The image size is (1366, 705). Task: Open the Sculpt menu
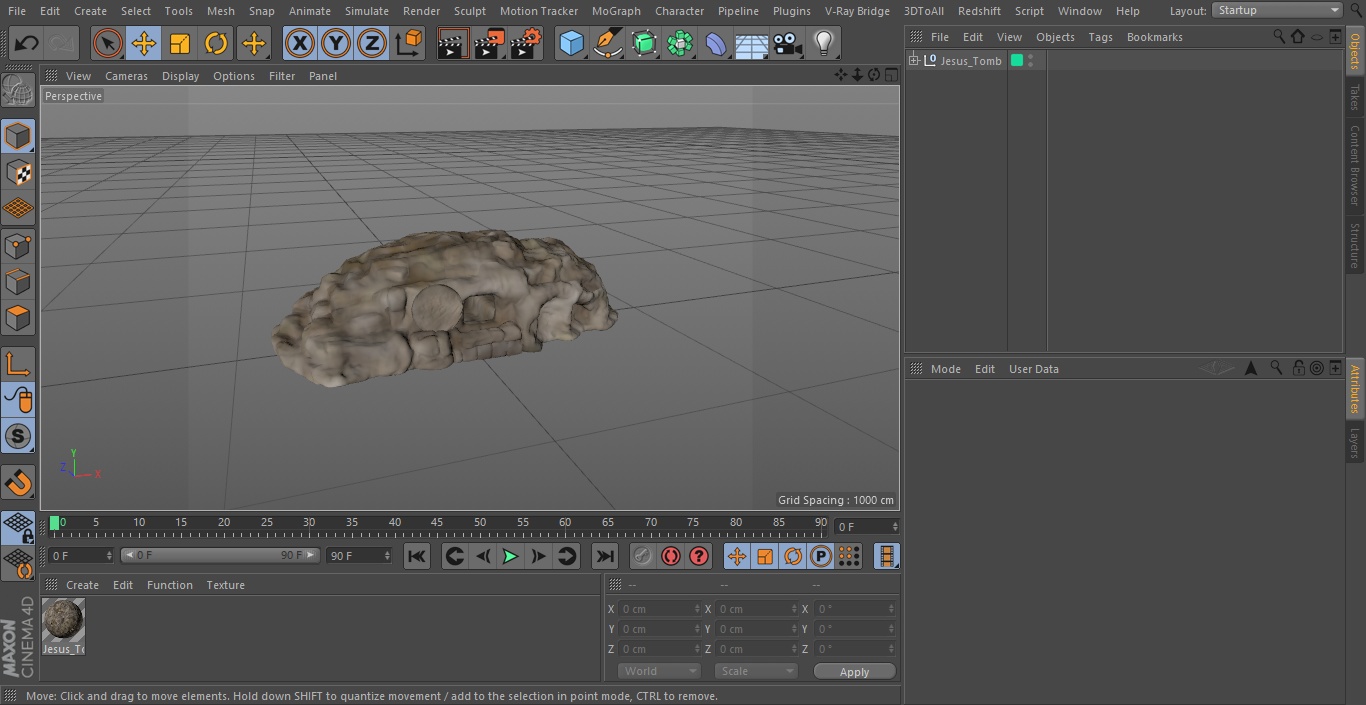[x=469, y=11]
